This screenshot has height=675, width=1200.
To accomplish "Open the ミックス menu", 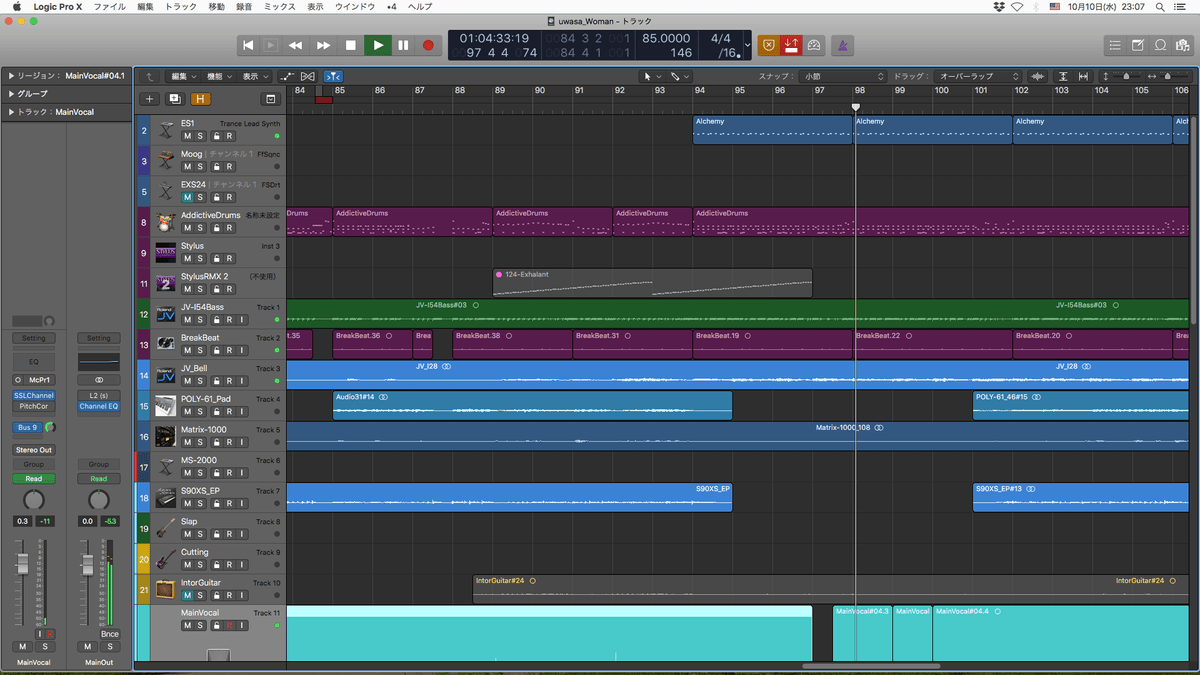I will [x=279, y=7].
